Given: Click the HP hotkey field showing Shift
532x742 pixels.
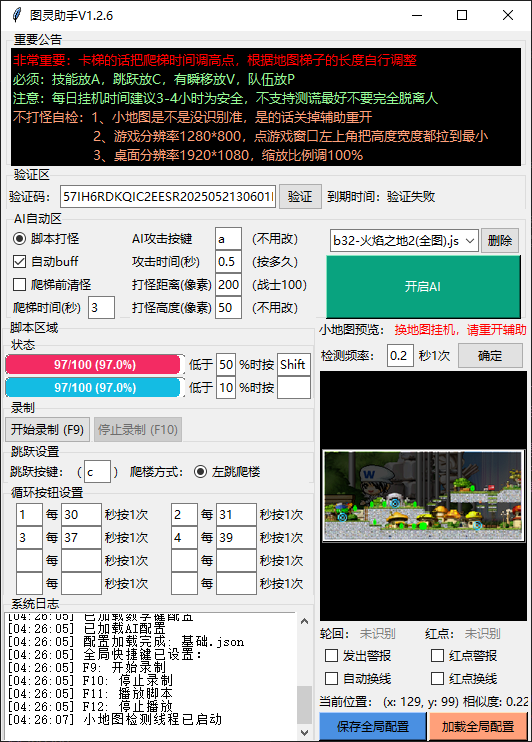Looking at the screenshot, I should point(294,364).
